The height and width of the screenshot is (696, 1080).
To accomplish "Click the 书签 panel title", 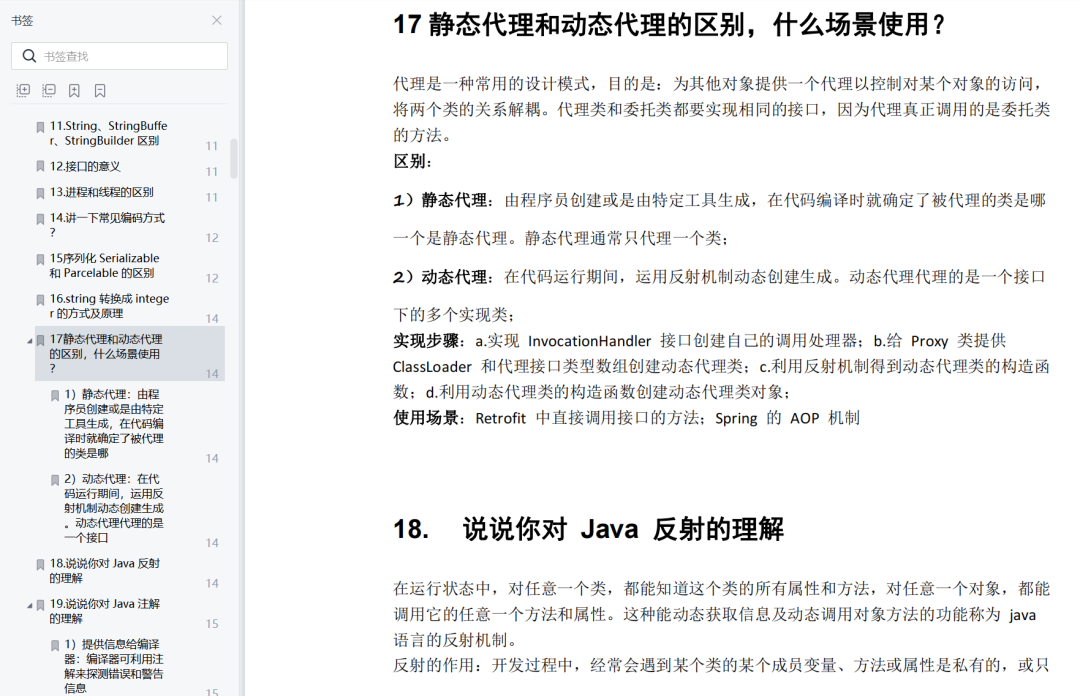I will tap(22, 21).
